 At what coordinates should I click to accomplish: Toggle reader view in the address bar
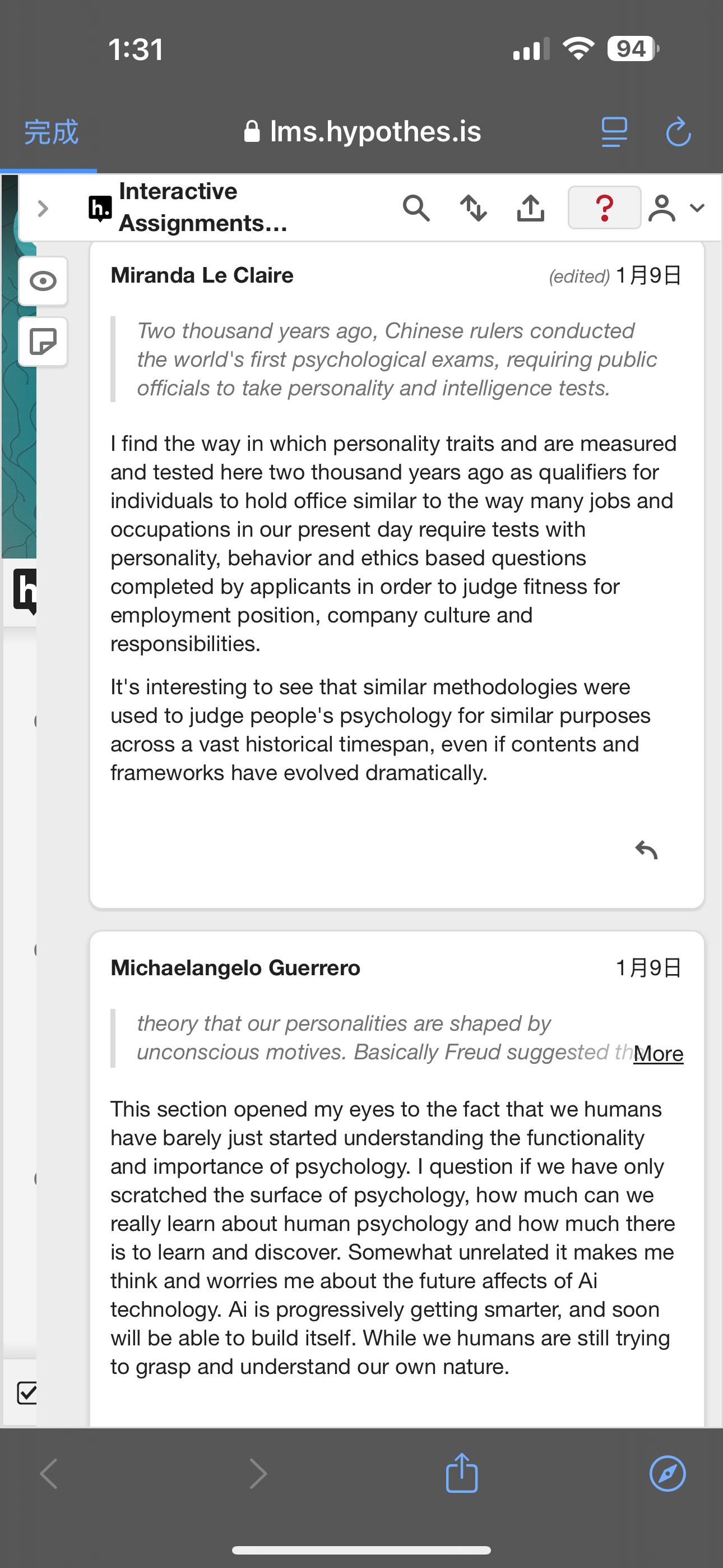(614, 132)
